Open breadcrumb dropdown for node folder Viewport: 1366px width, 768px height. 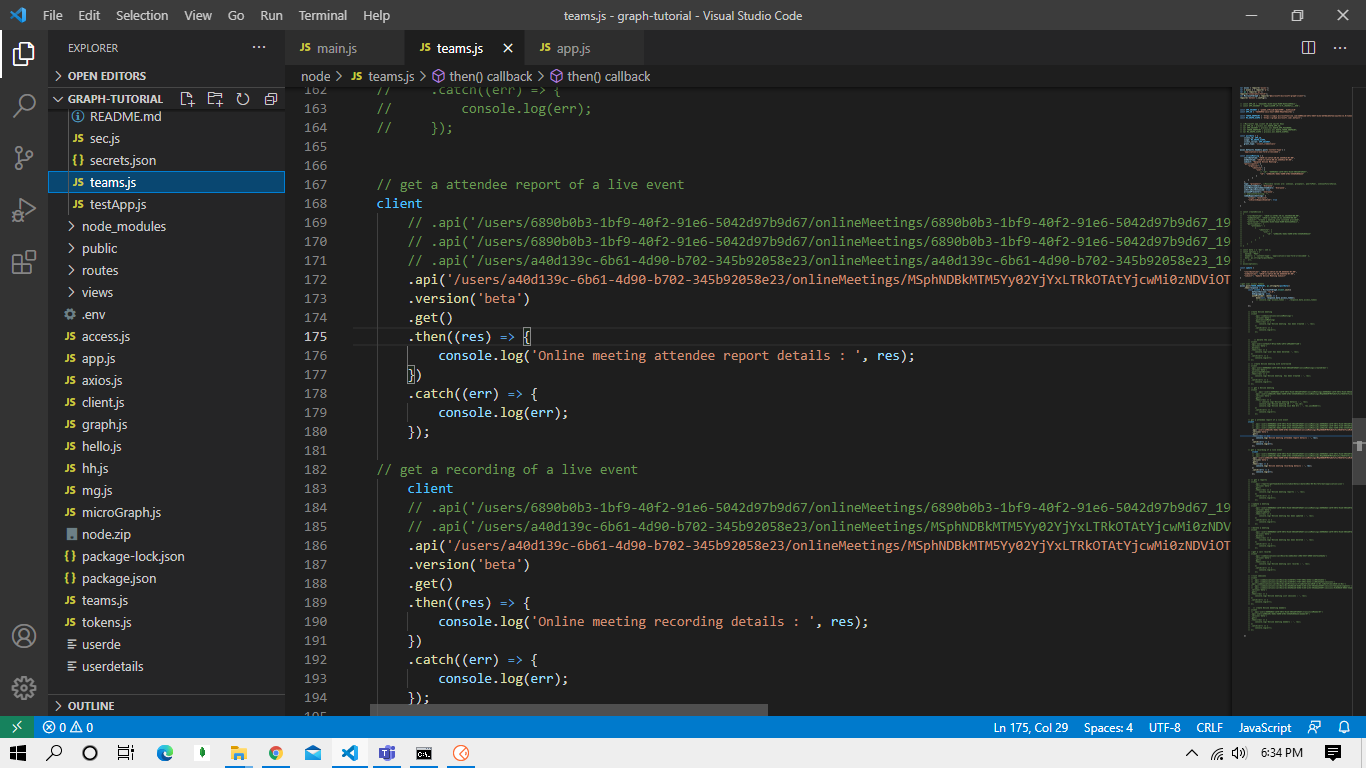coord(315,76)
